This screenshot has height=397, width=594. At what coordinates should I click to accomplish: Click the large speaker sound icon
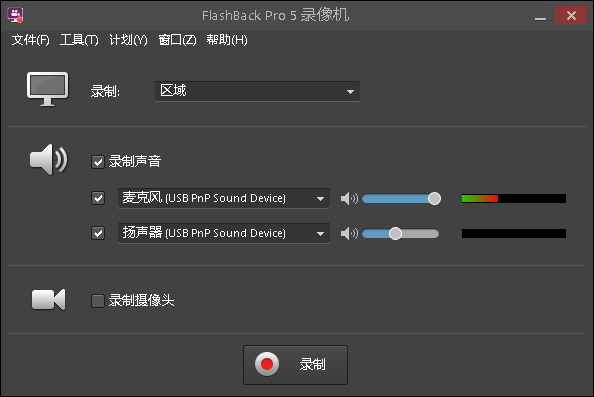tap(48, 159)
